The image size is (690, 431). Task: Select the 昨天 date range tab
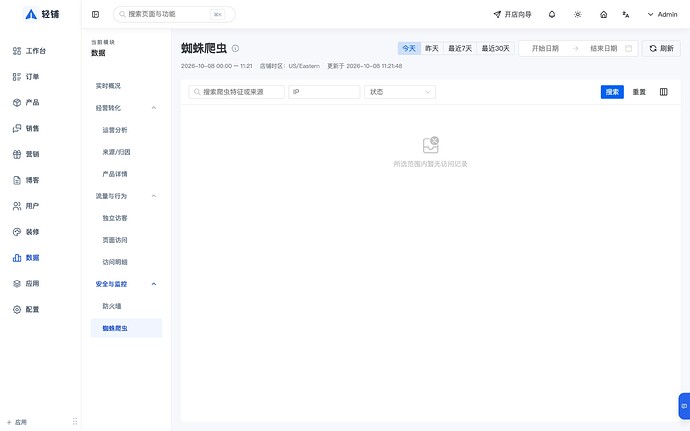(432, 48)
